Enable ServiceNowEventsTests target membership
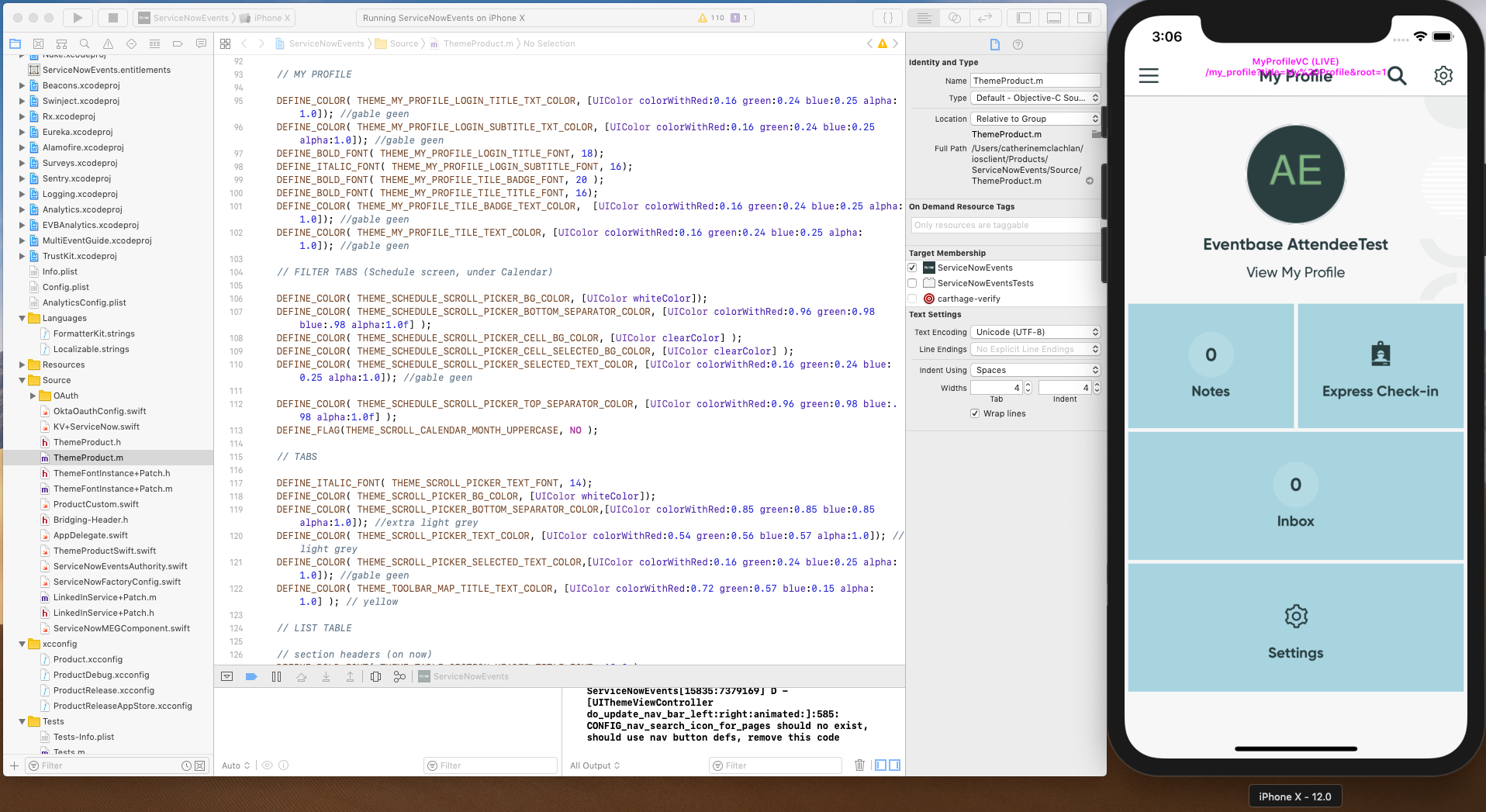Viewport: 1486px width, 812px height. [913, 283]
